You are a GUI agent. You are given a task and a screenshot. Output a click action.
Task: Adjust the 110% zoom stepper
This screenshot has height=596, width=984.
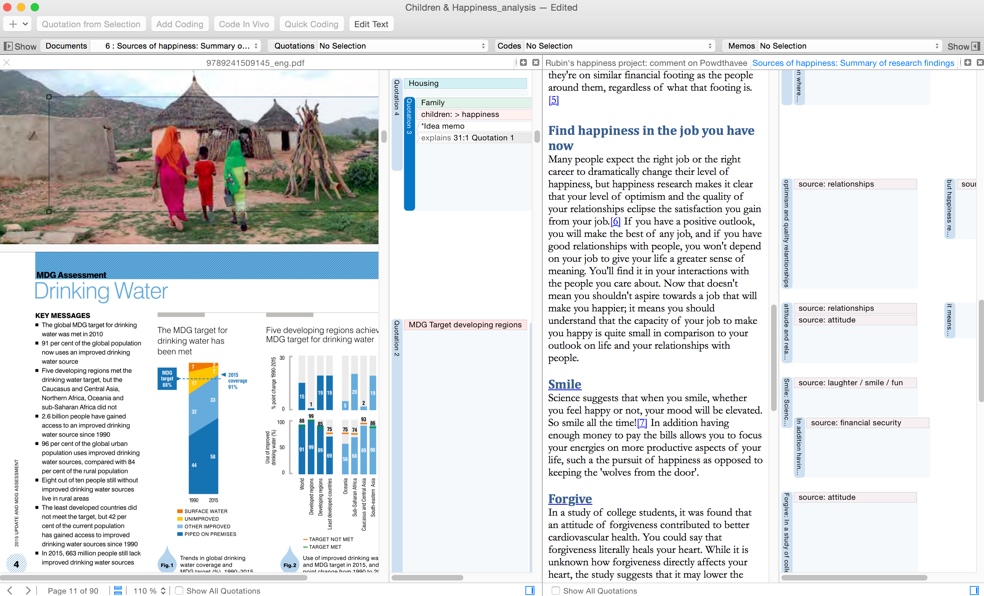coord(163,590)
